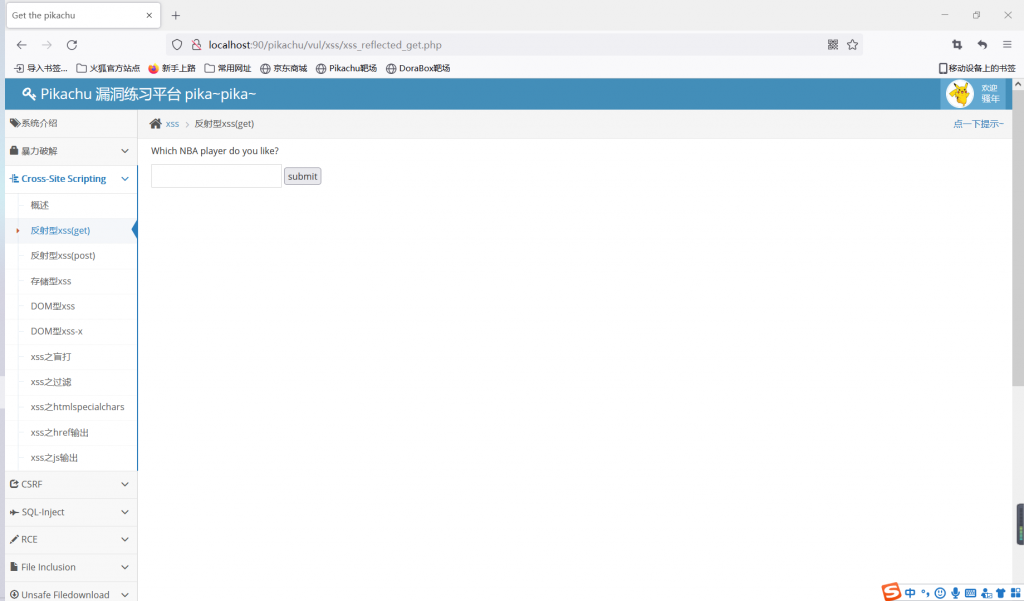Bookmark this page with the star icon
Image resolution: width=1024 pixels, height=601 pixels.
click(x=853, y=45)
